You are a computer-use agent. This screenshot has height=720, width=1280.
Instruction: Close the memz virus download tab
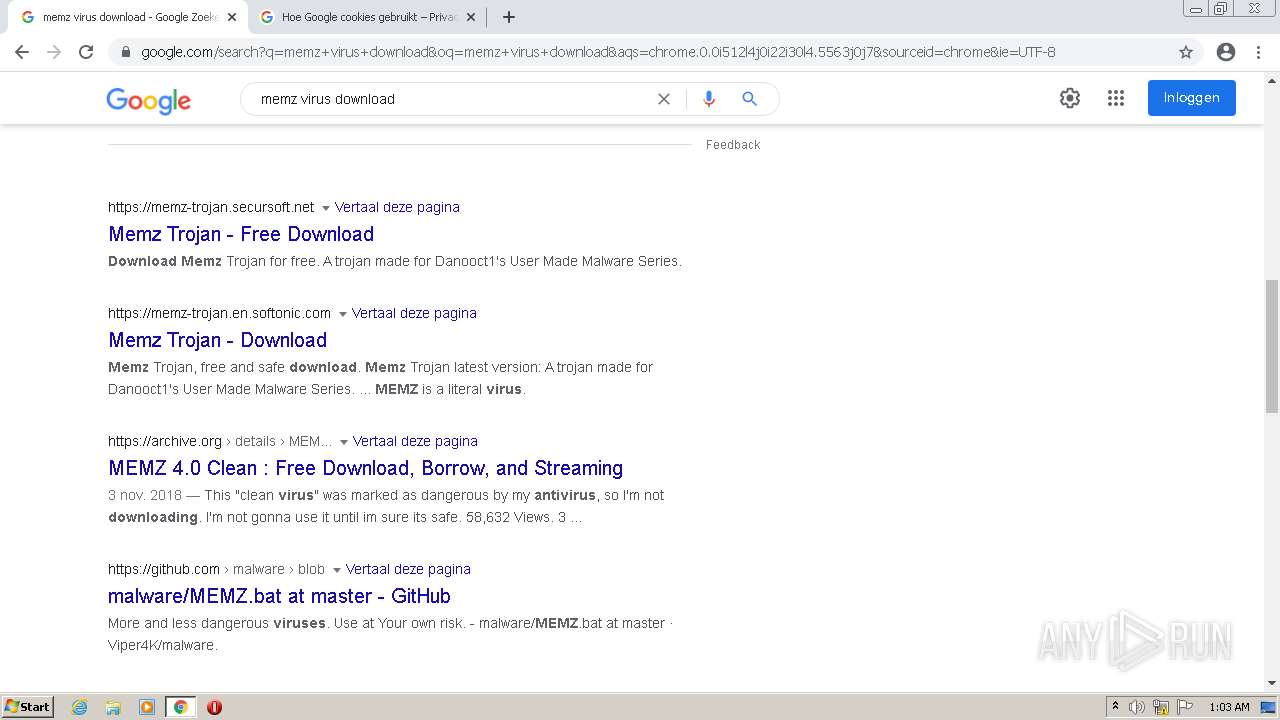pyautogui.click(x=232, y=17)
